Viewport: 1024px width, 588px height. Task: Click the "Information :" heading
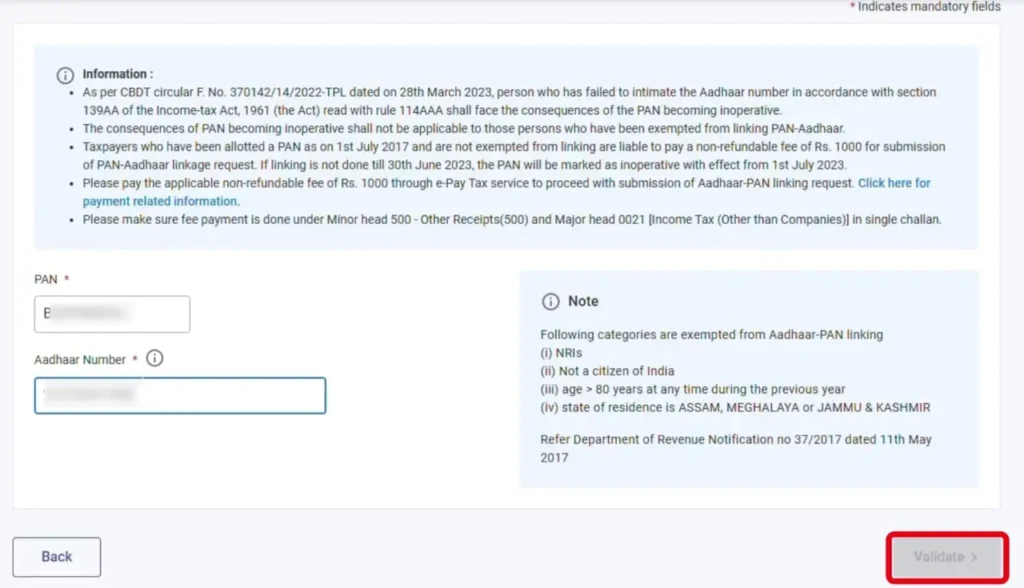pos(117,74)
